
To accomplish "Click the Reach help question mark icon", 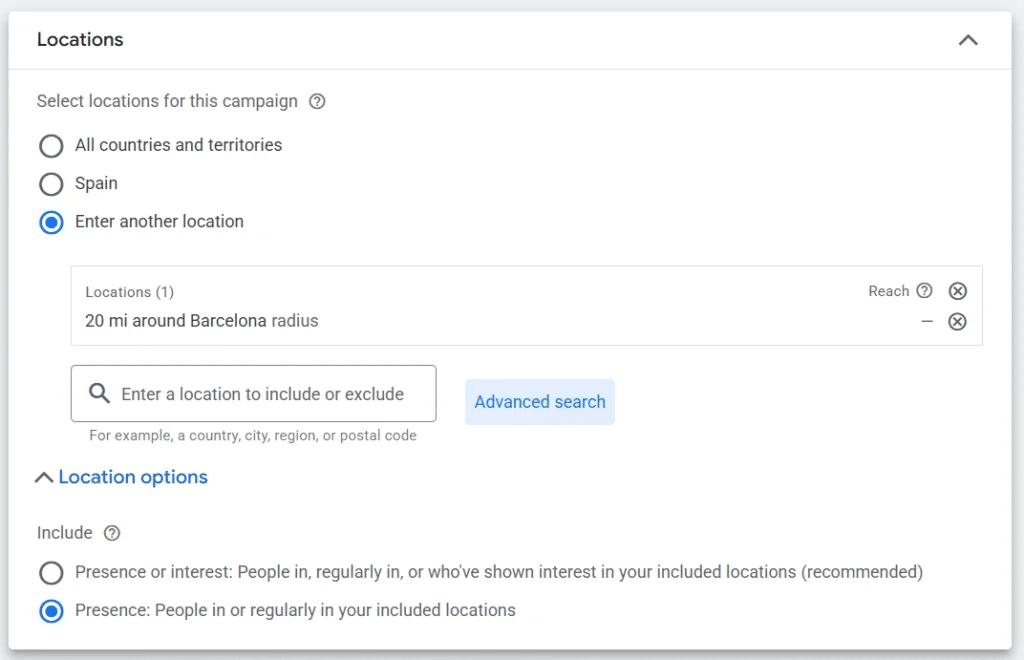I will tap(924, 291).
